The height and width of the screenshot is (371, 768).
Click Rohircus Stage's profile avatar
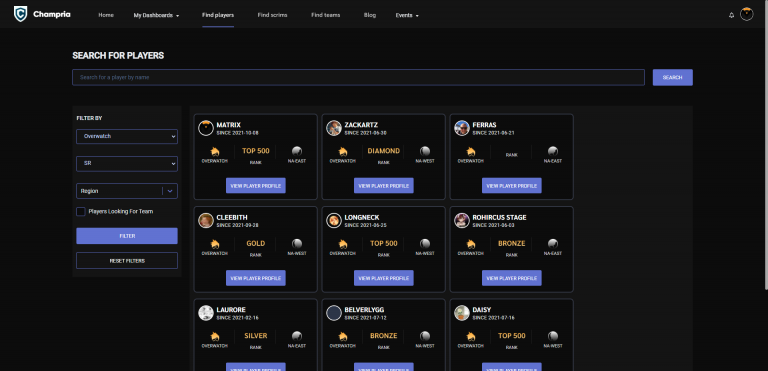click(462, 220)
